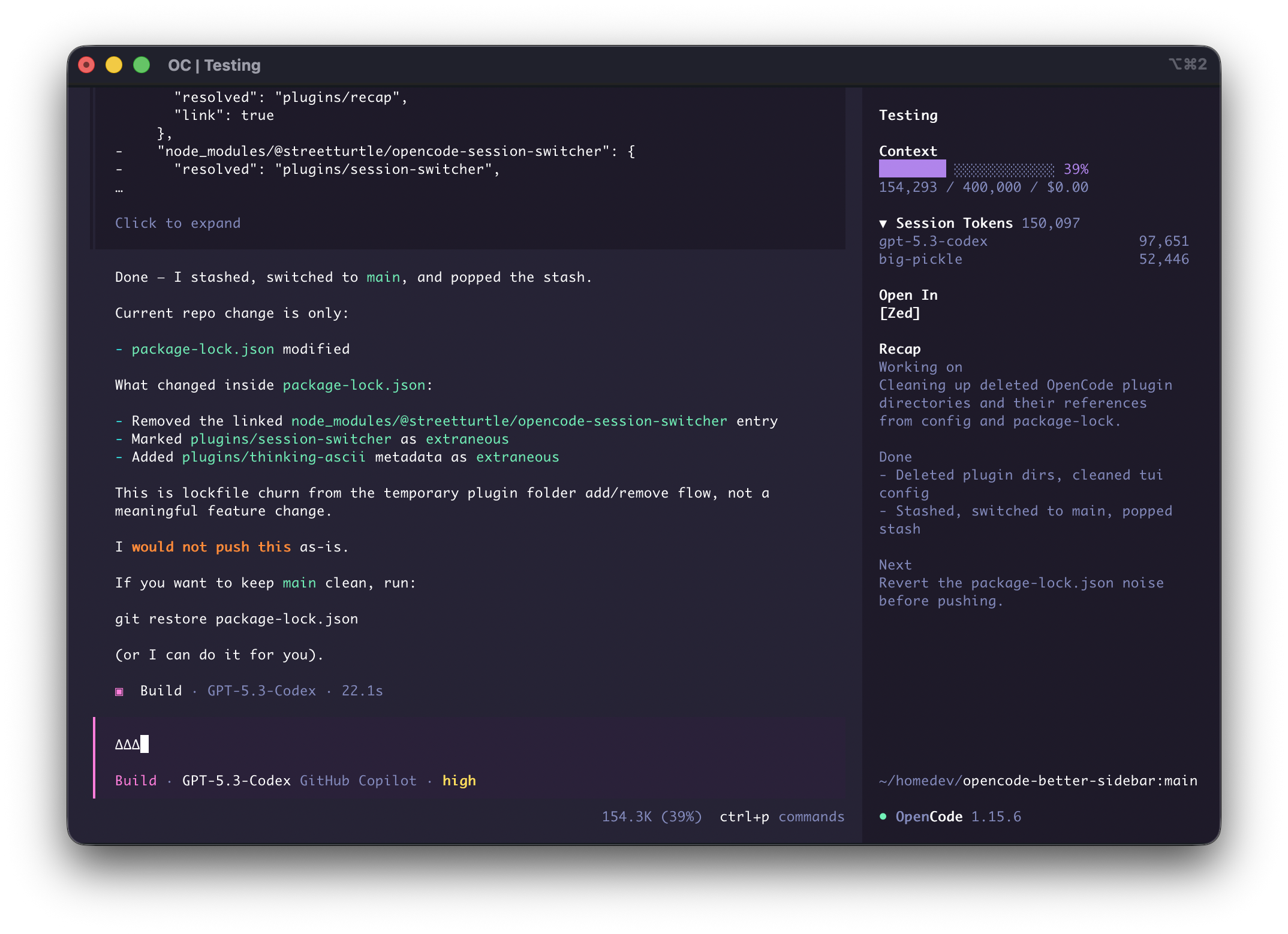
Task: Collapse the Session Tokens section
Action: pos(883,224)
